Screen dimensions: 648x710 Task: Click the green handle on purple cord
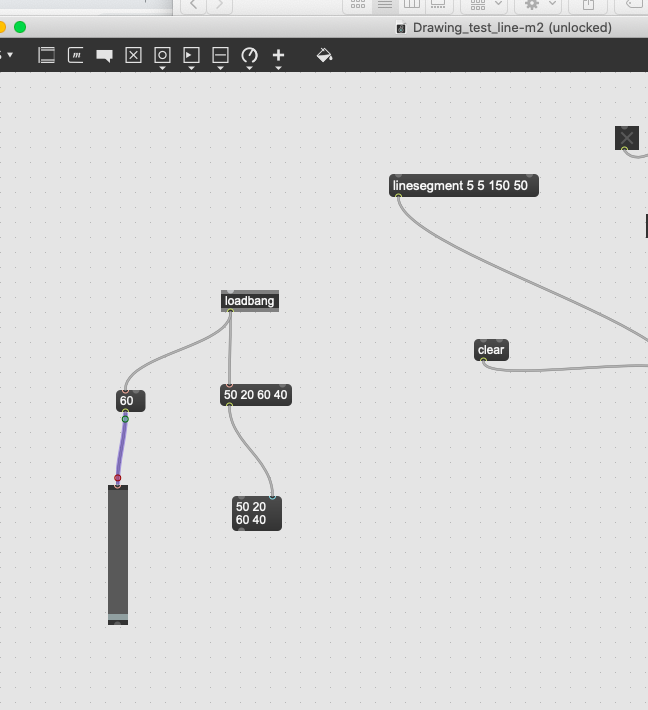[x=125, y=419]
